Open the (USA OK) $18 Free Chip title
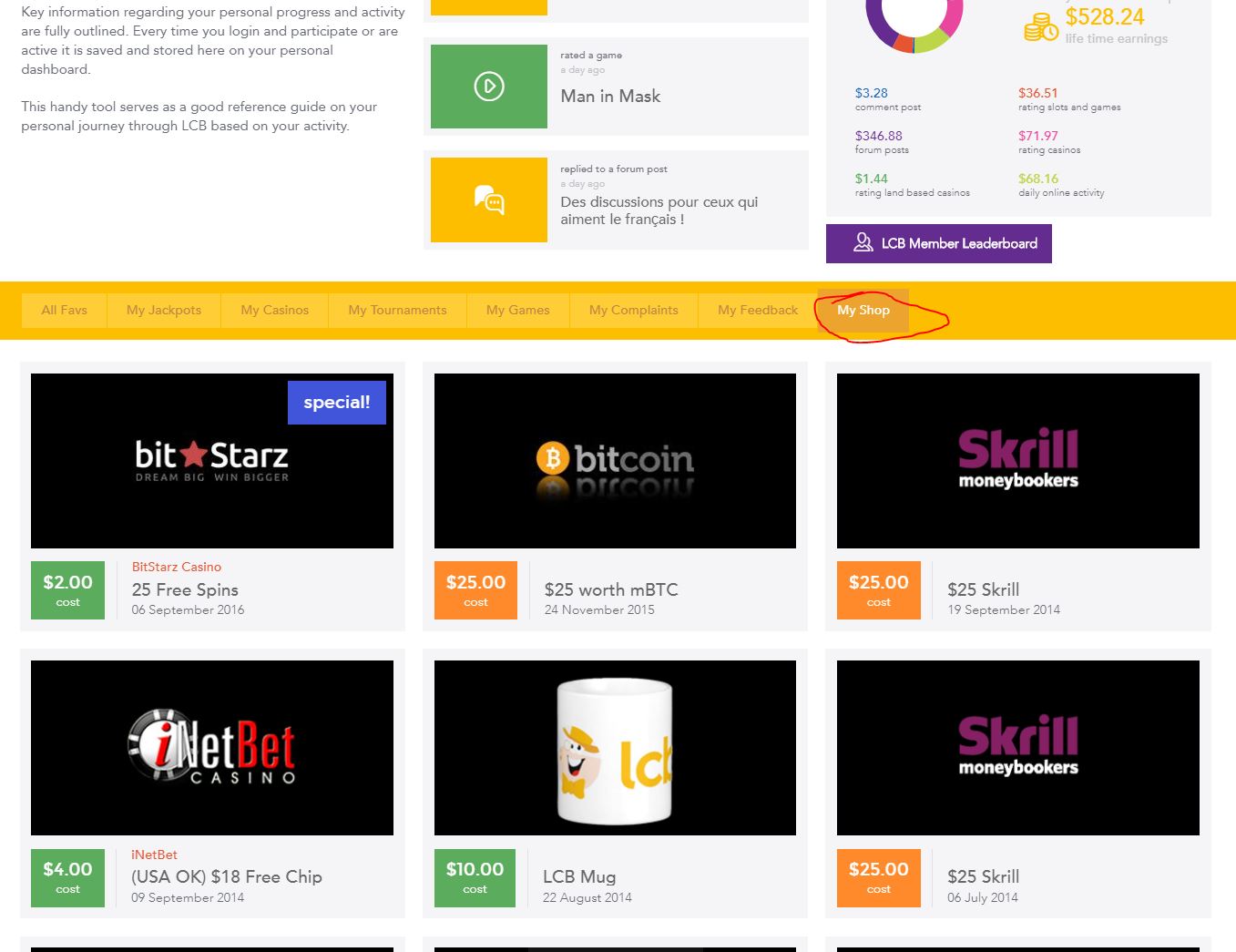This screenshot has height=952, width=1236. pyautogui.click(x=227, y=876)
